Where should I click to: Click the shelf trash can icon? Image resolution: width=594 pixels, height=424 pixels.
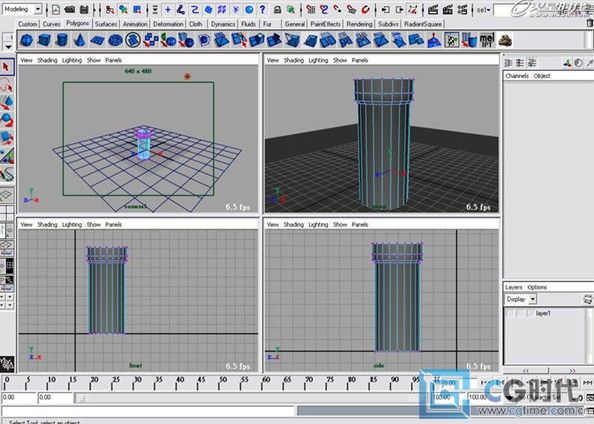(x=590, y=23)
